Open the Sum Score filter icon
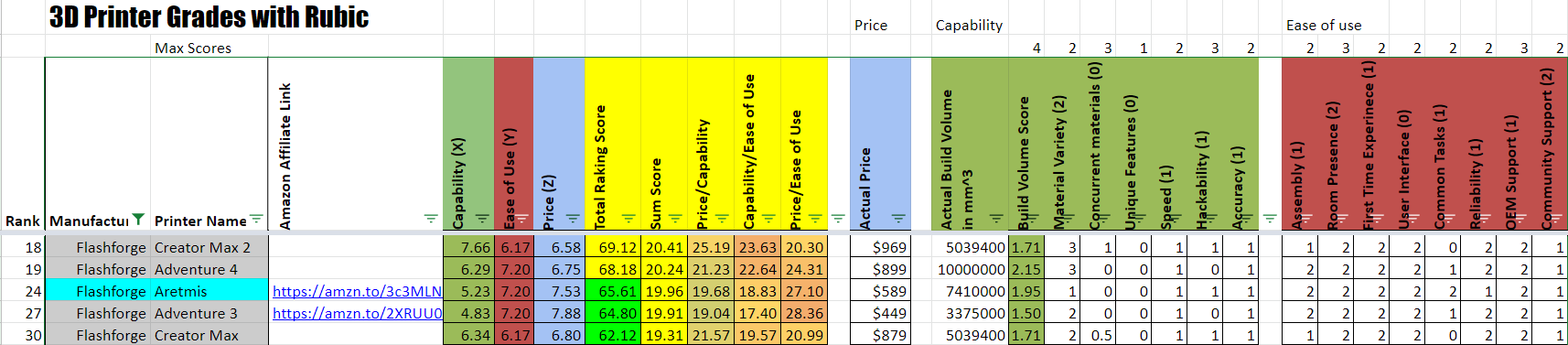The height and width of the screenshot is (345, 1568). [x=675, y=220]
